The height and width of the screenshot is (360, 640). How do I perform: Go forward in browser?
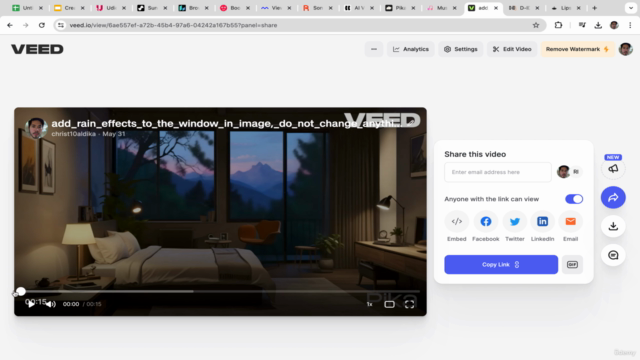point(26,25)
